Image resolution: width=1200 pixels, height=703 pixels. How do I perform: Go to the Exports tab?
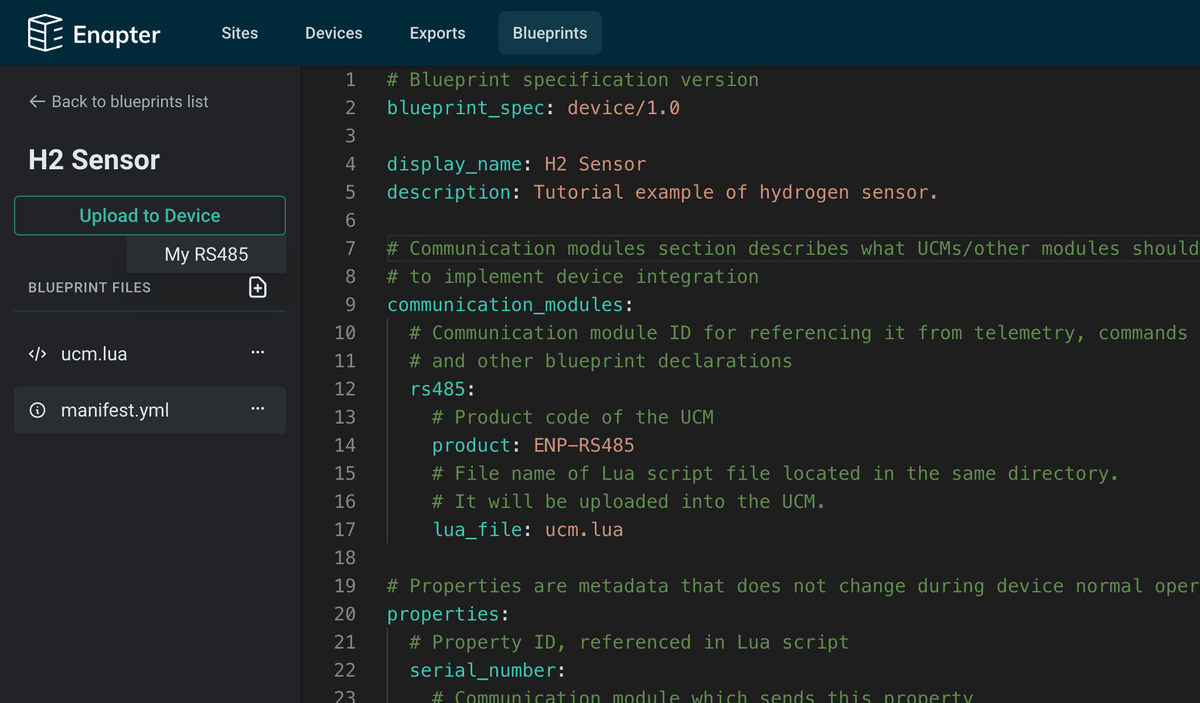(437, 33)
